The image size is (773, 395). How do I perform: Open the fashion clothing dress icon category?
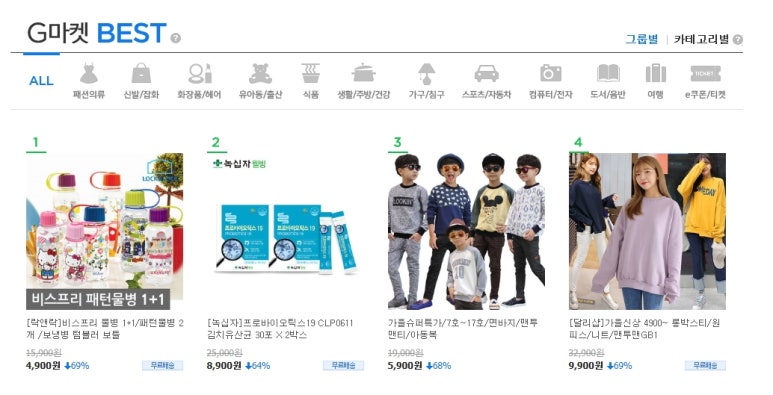click(x=89, y=73)
